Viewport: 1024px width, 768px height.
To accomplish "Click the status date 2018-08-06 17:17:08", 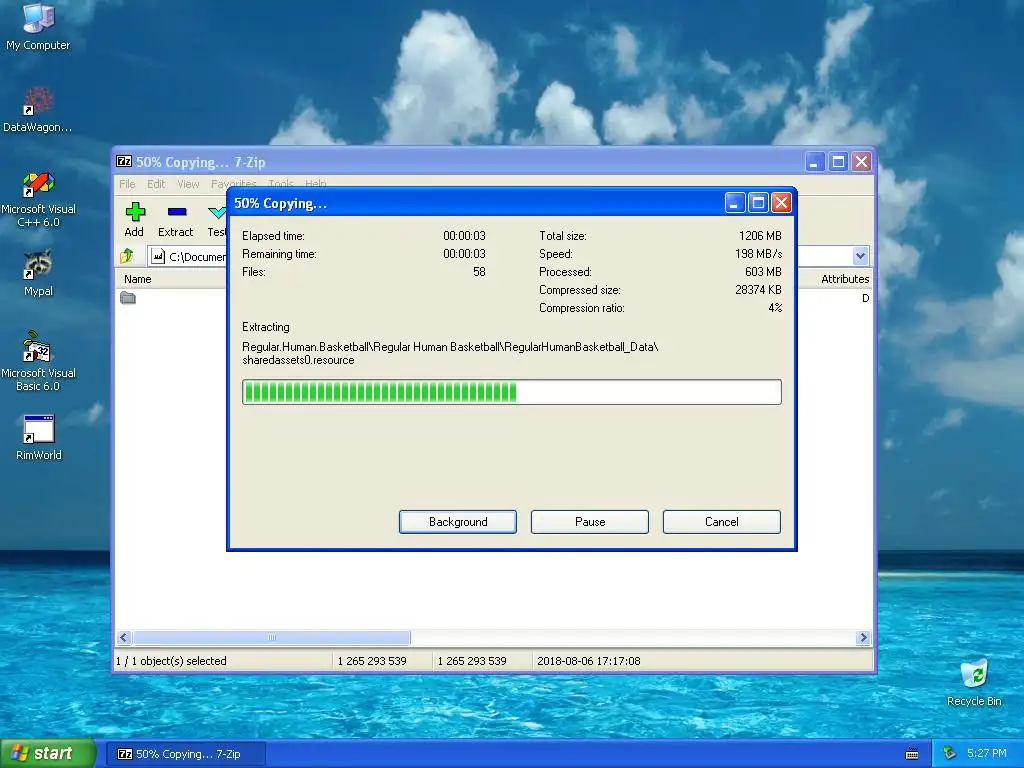I will (588, 661).
